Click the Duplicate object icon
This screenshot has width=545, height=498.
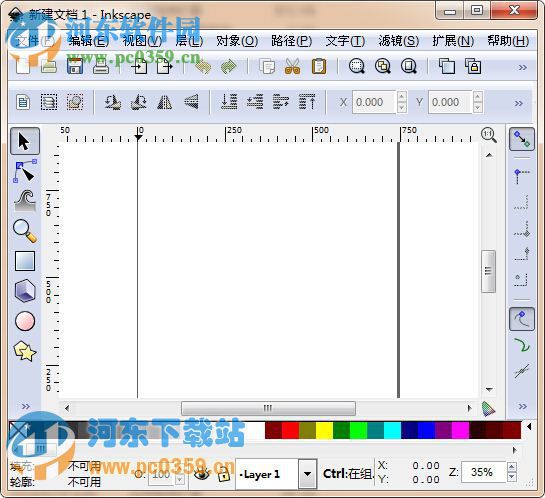[x=447, y=66]
